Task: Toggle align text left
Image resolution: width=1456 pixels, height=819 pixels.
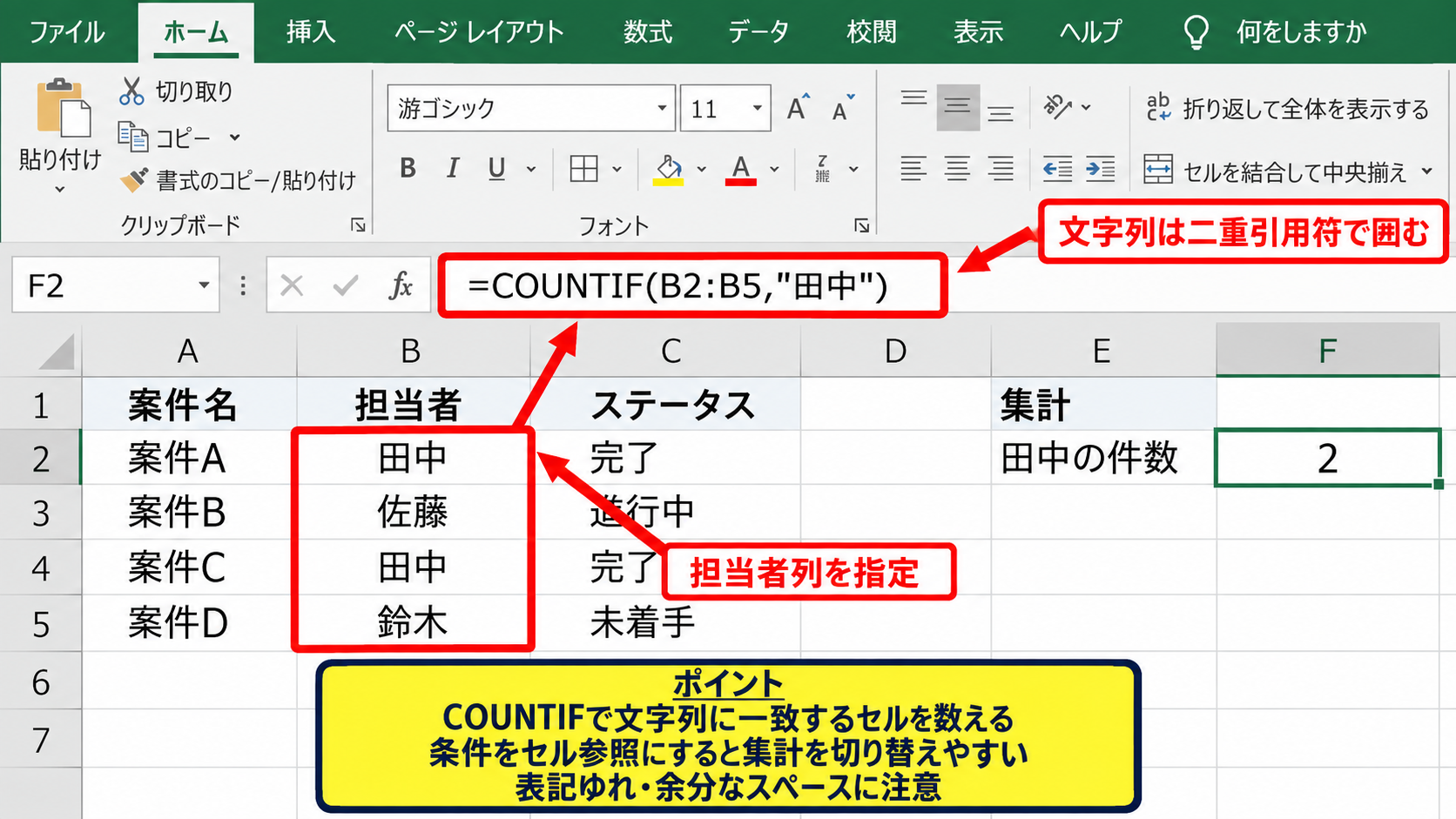Action: point(913,169)
